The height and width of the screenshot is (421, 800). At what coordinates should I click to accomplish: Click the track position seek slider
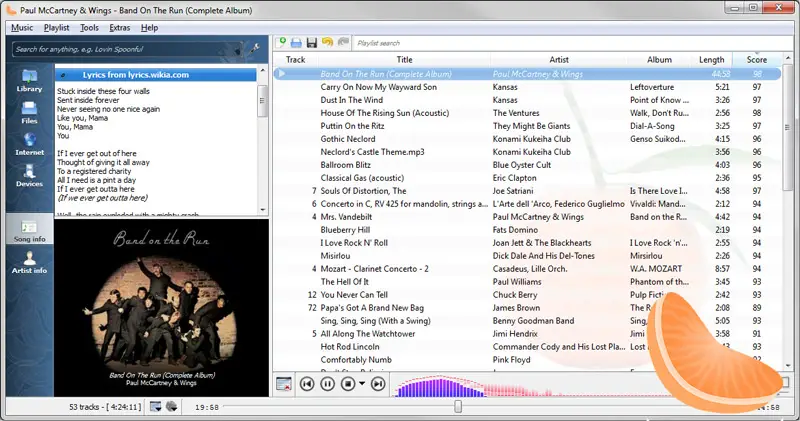pyautogui.click(x=458, y=407)
